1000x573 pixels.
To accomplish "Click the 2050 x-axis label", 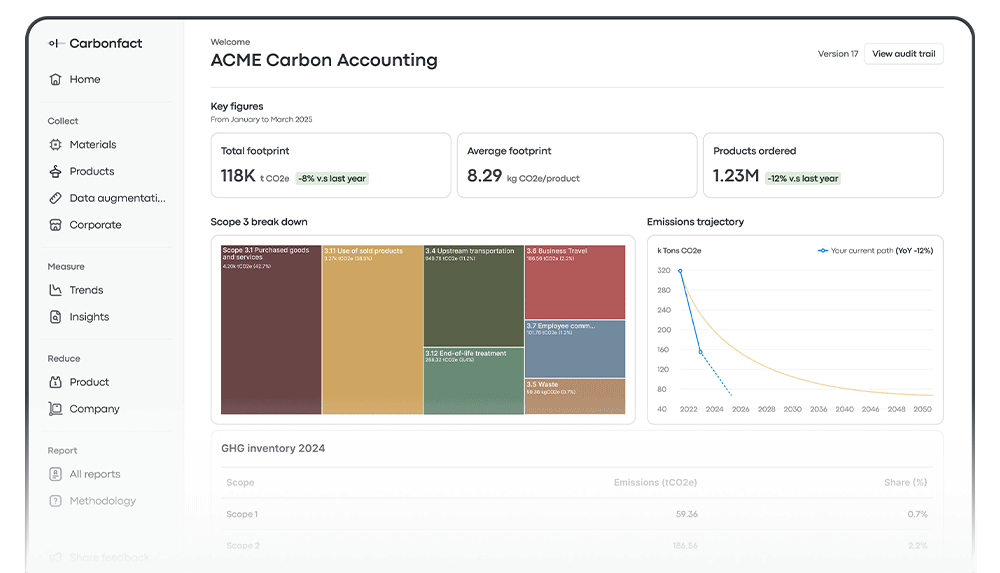I will 922,409.
